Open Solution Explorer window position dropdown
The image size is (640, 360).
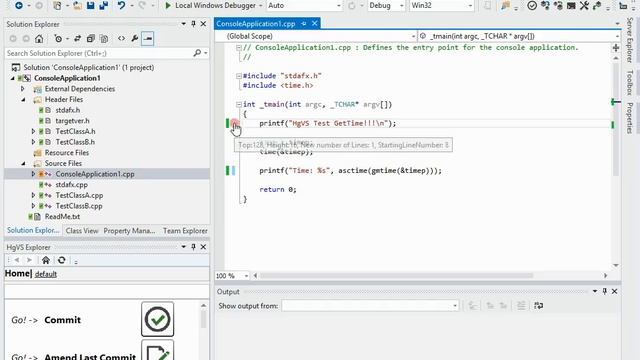(x=183, y=24)
